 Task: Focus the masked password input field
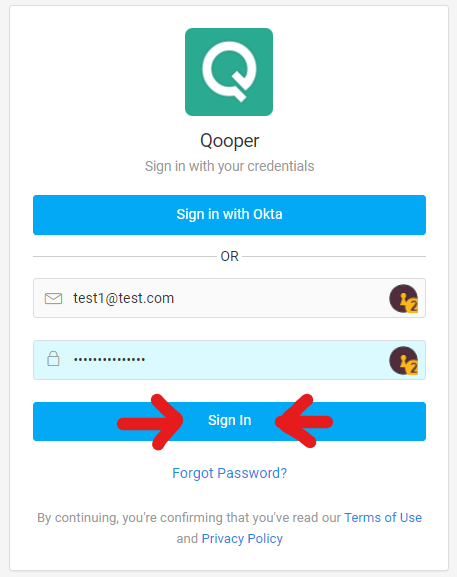pos(230,360)
